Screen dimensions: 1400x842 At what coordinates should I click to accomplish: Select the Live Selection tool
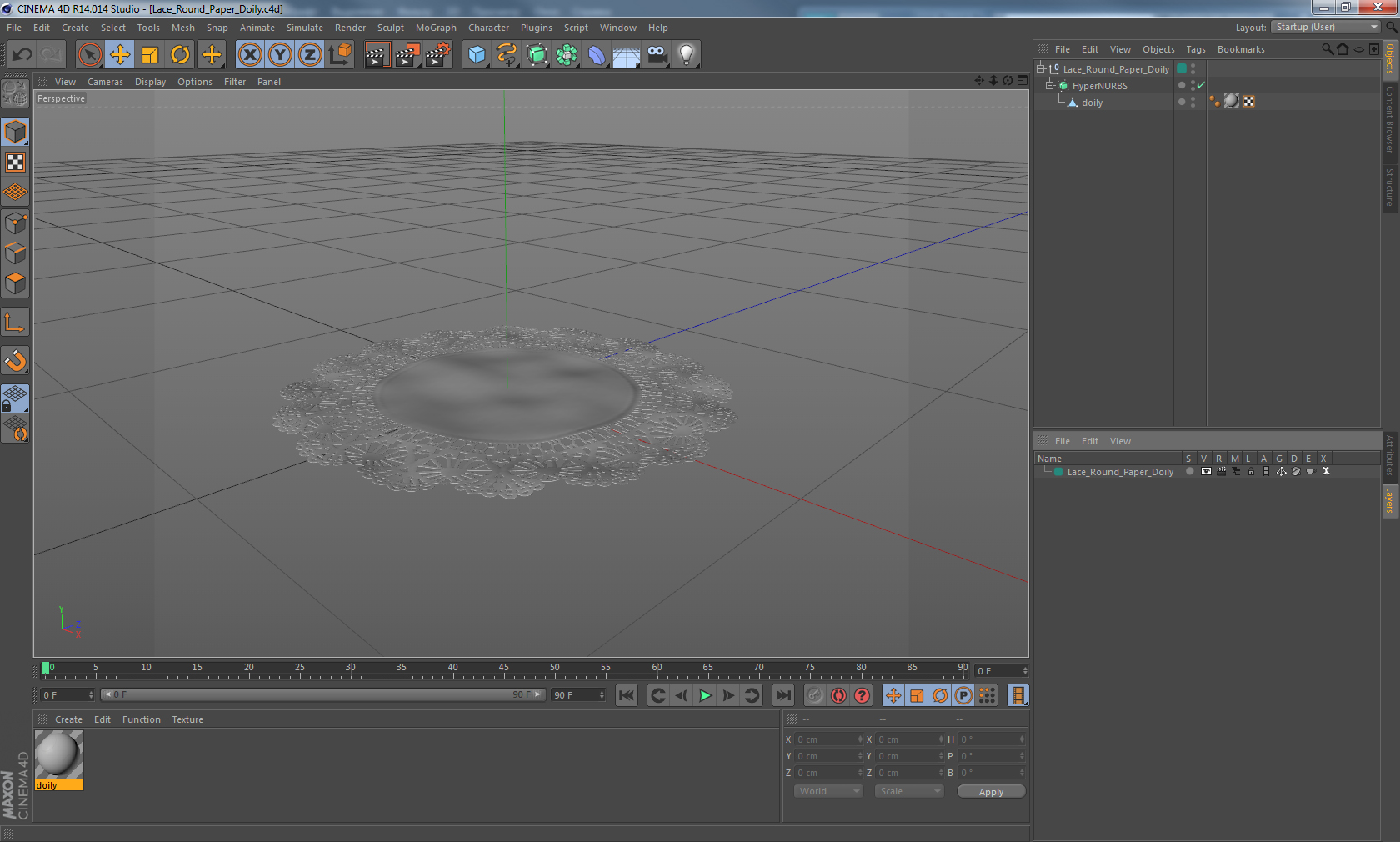click(90, 55)
